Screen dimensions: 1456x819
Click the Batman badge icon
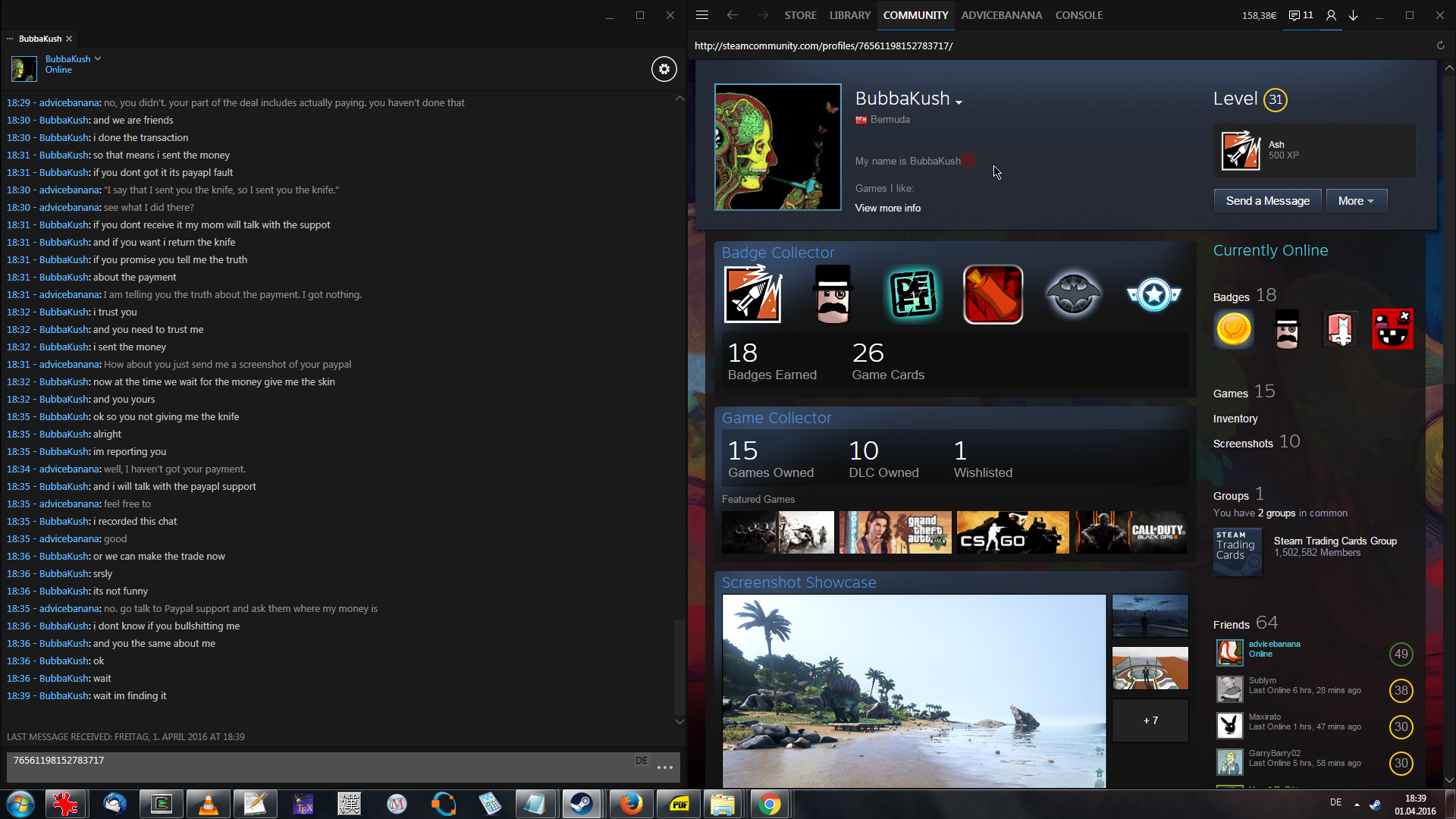(x=1073, y=294)
